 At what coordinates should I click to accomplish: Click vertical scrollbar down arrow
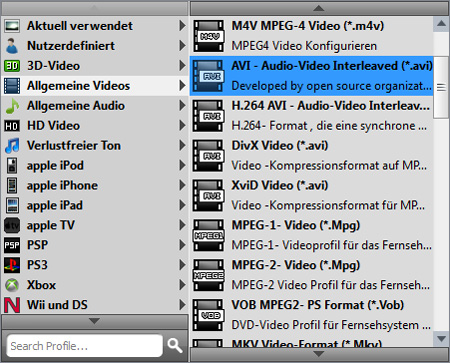(441, 339)
